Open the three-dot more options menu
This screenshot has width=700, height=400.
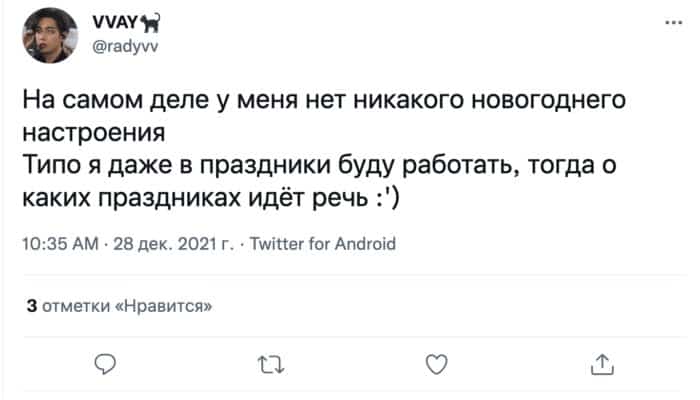674,22
